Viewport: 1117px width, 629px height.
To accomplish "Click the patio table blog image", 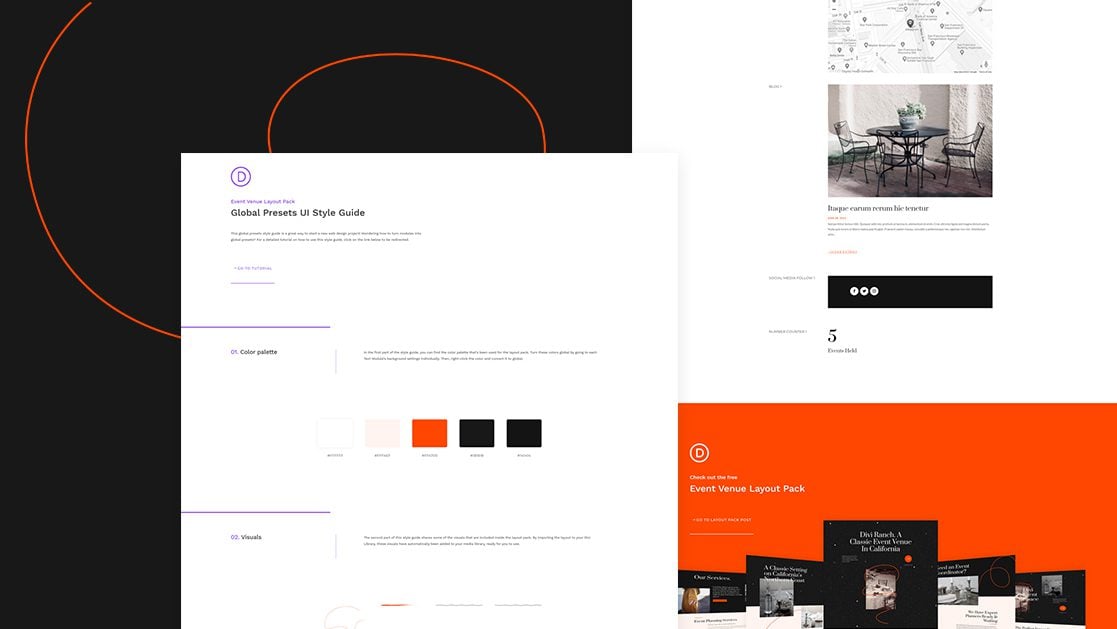I will 910,140.
